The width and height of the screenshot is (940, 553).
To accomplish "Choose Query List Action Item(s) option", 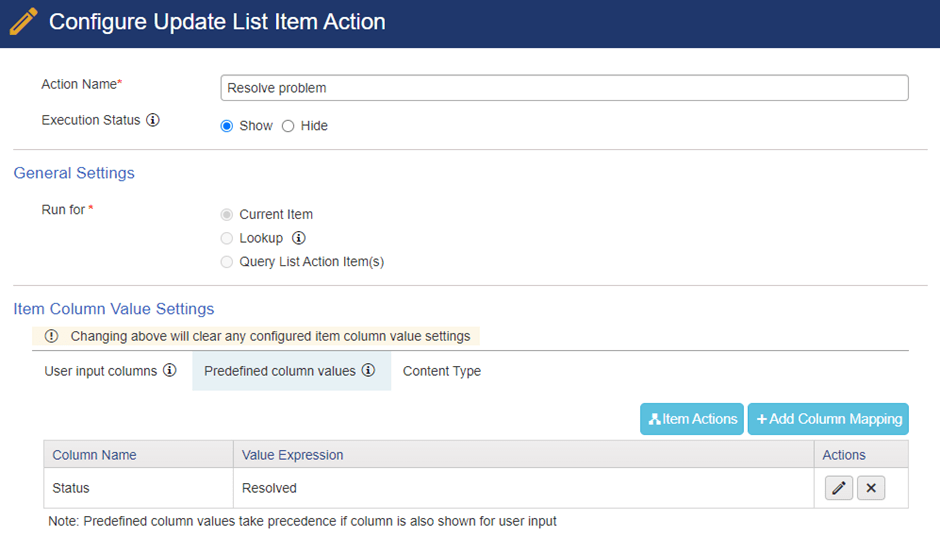I will pos(227,262).
